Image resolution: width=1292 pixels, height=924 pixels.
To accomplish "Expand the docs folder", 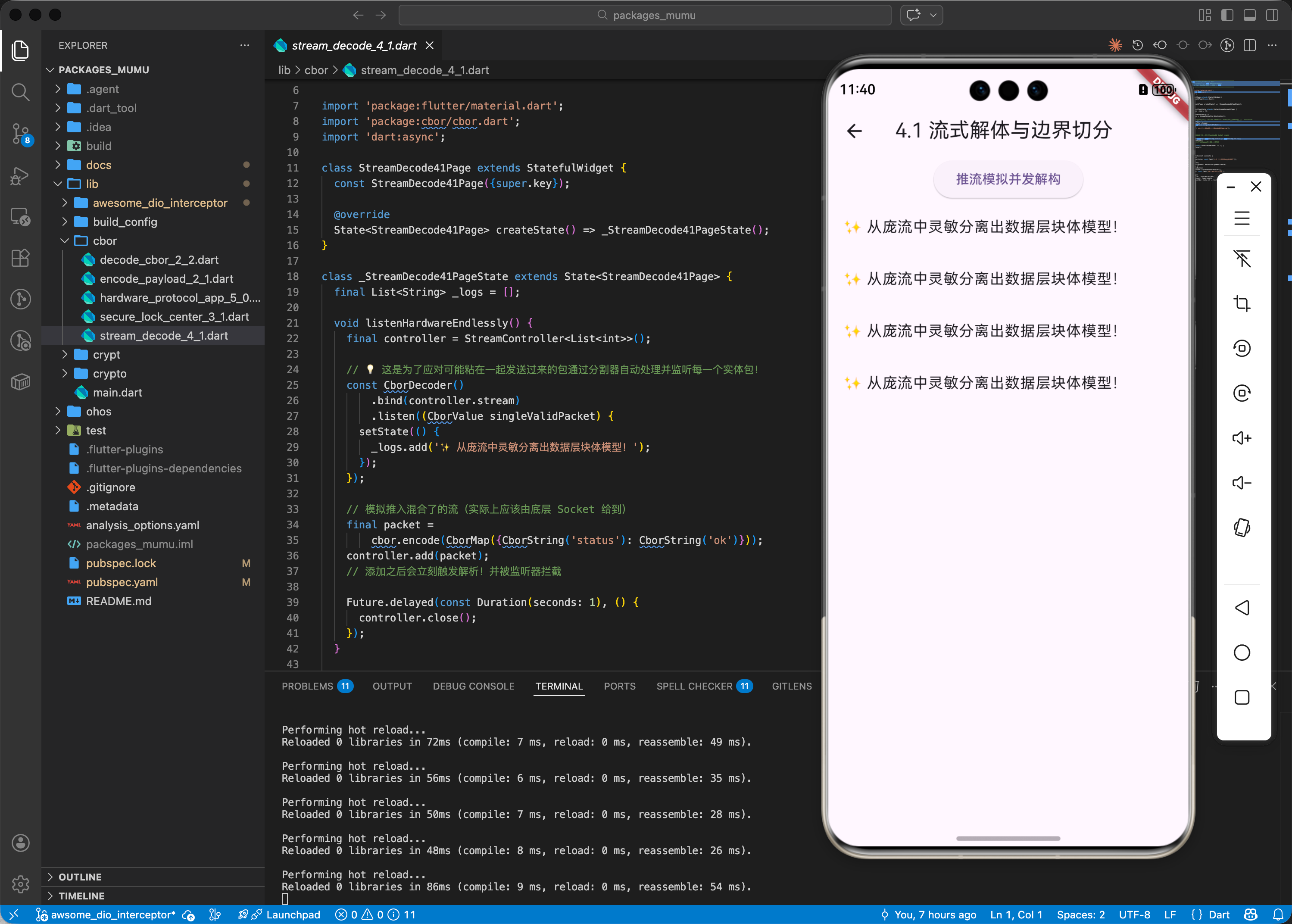I will point(98,165).
